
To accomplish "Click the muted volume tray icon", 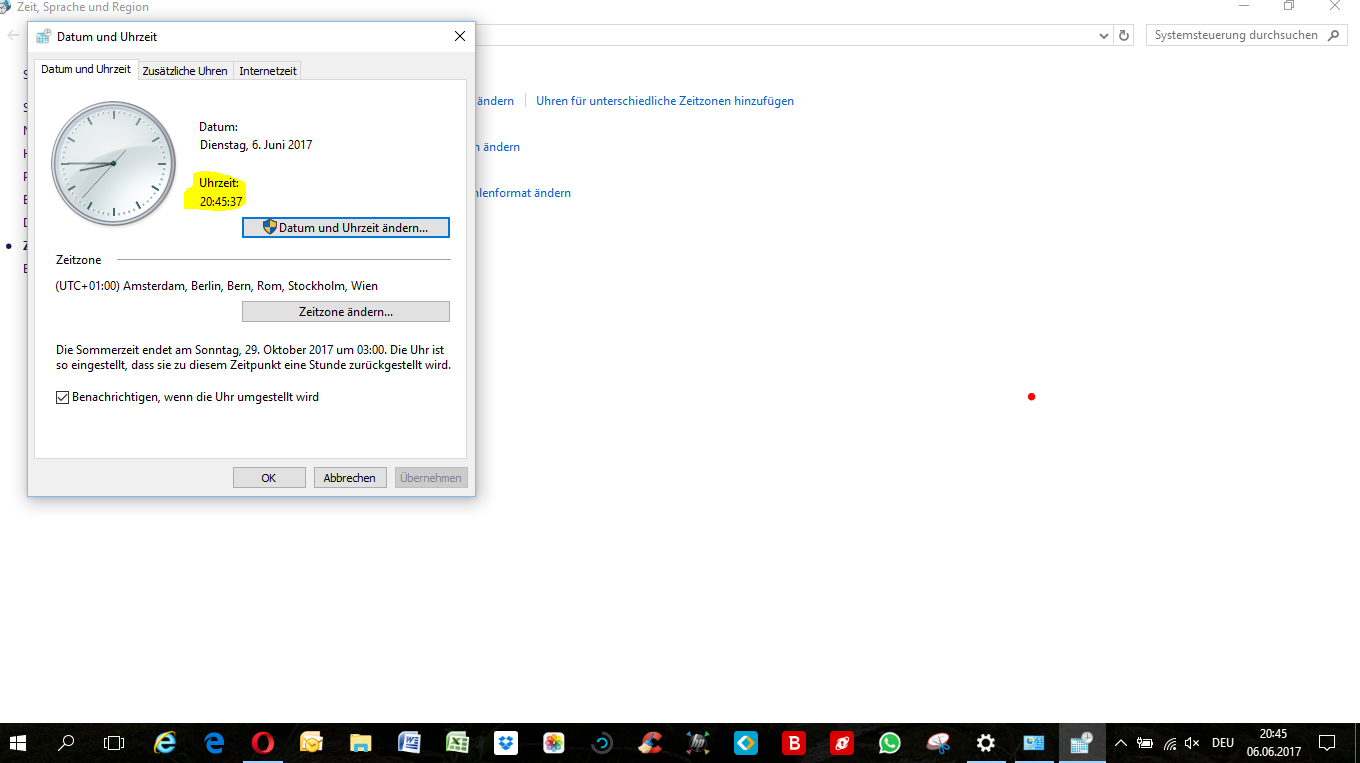I will [x=1192, y=743].
